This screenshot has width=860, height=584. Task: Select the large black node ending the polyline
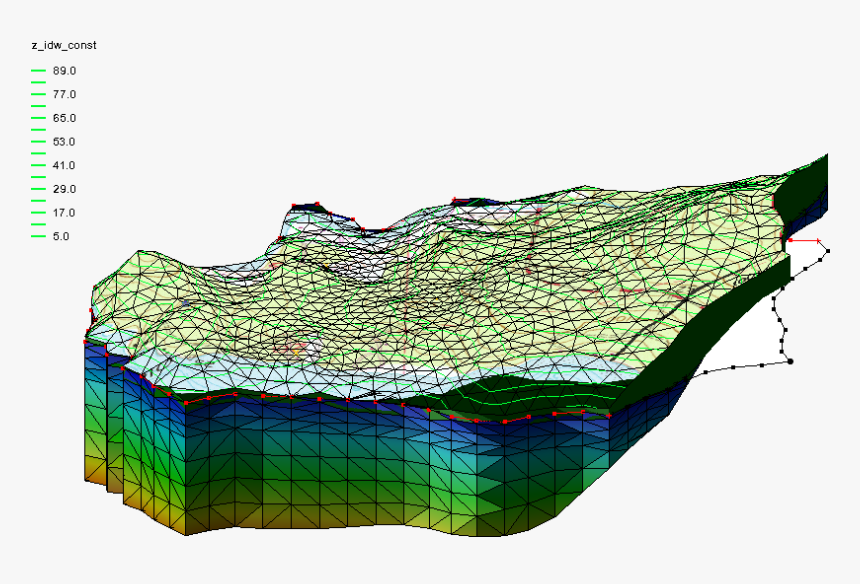click(x=790, y=361)
